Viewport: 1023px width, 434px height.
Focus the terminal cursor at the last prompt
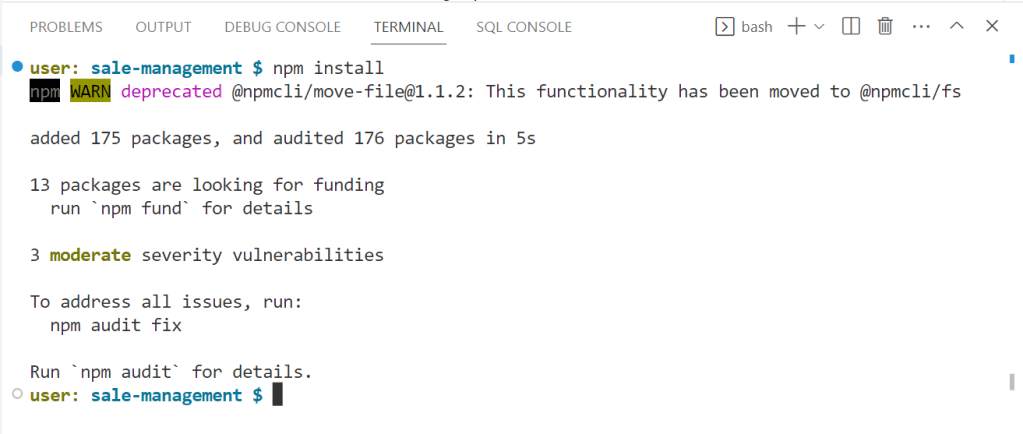click(x=278, y=395)
